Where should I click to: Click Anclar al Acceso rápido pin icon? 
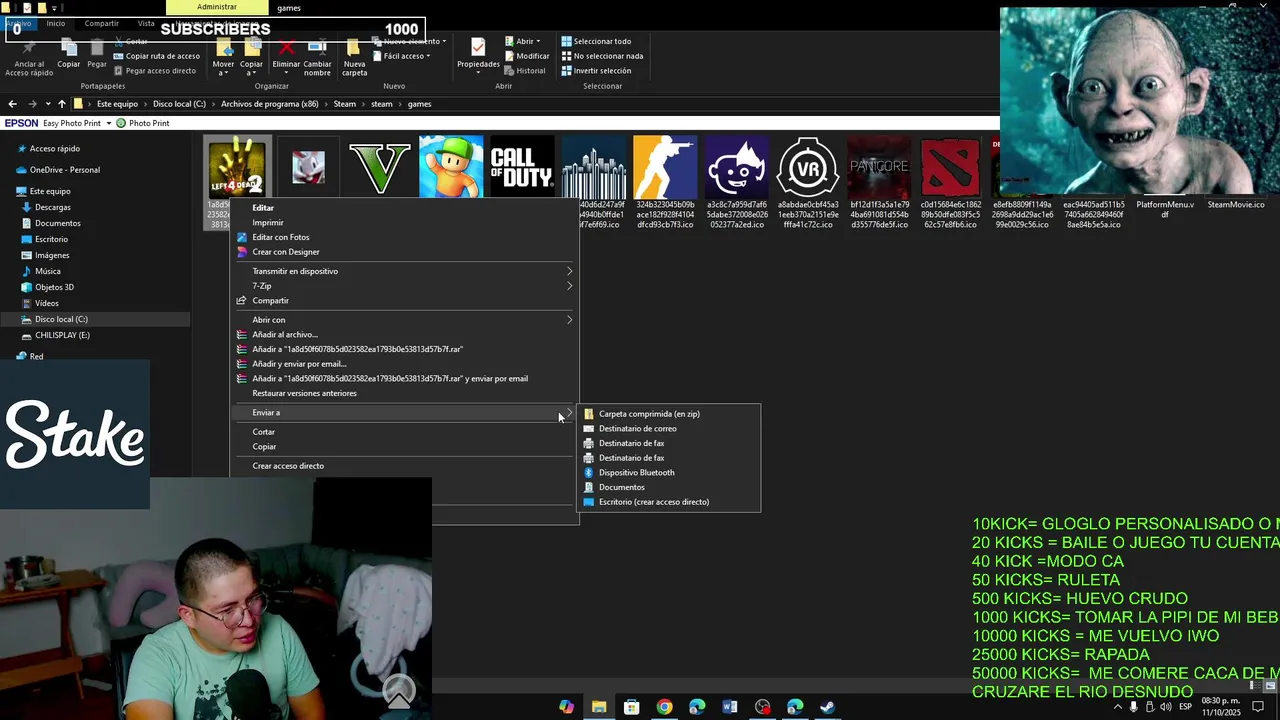pos(28,47)
